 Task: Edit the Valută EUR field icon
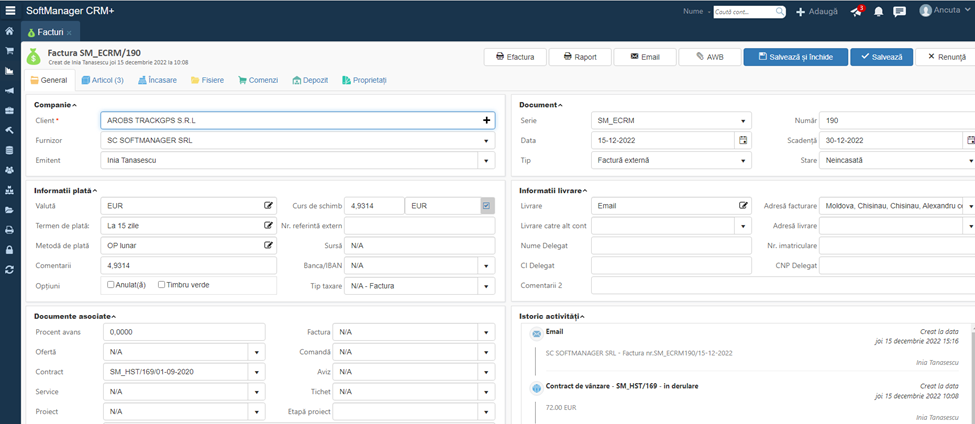coord(269,205)
